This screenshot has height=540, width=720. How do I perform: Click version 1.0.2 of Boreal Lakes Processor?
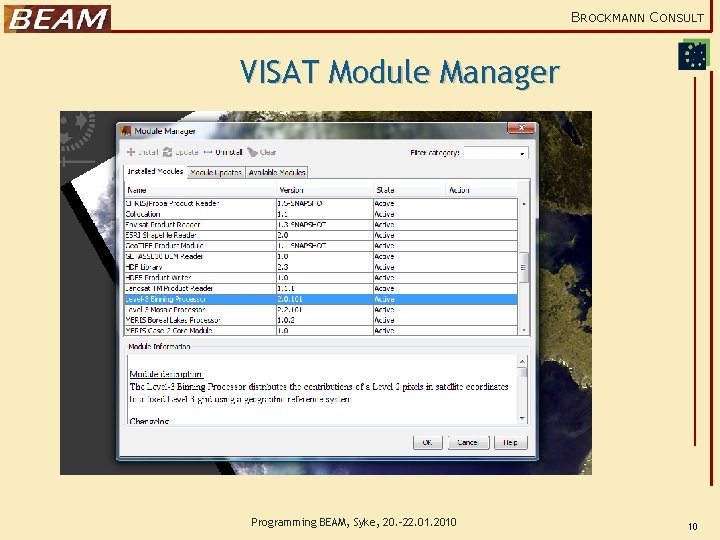286,320
